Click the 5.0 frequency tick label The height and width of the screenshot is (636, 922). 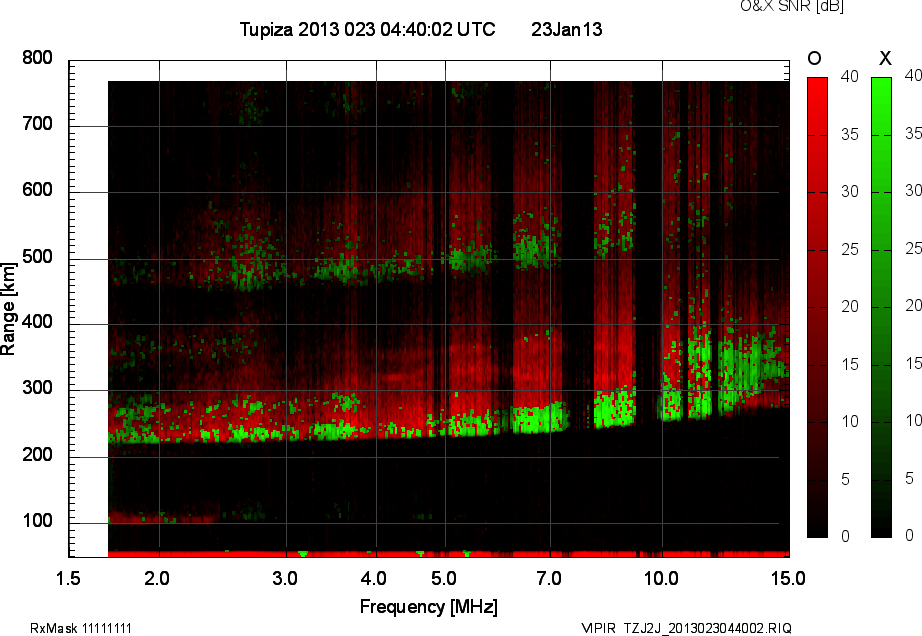pos(444,578)
